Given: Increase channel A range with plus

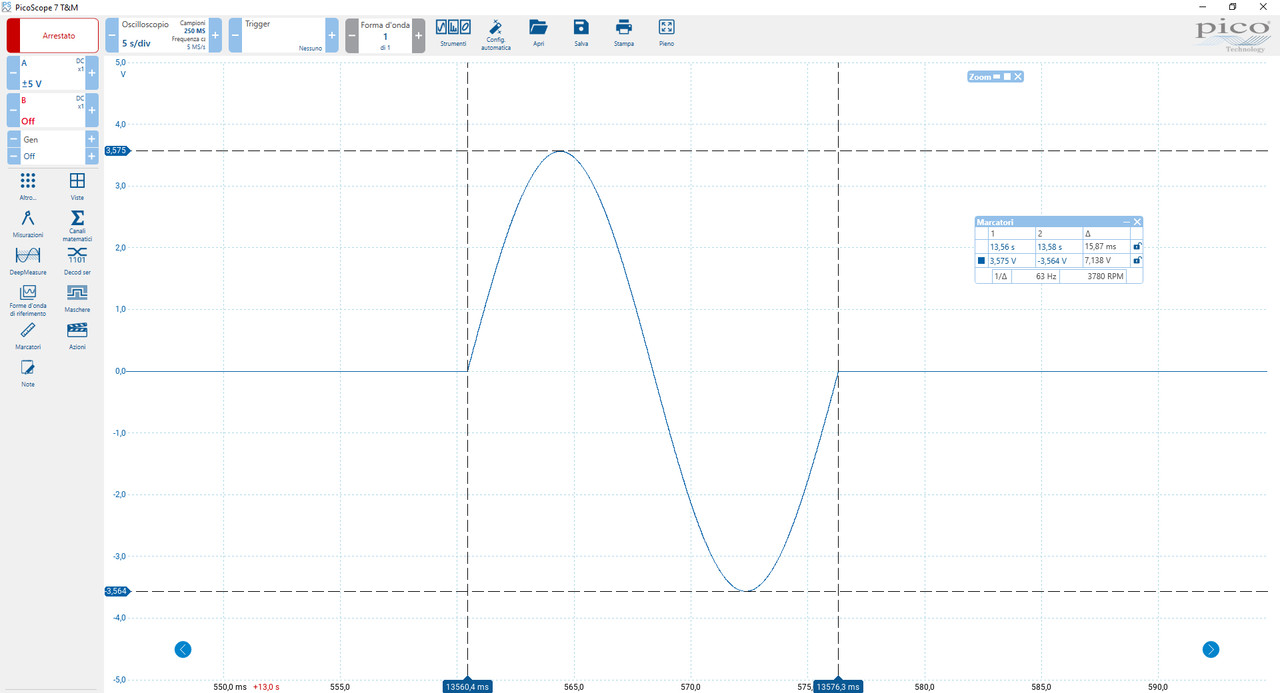Looking at the screenshot, I should 92,73.
